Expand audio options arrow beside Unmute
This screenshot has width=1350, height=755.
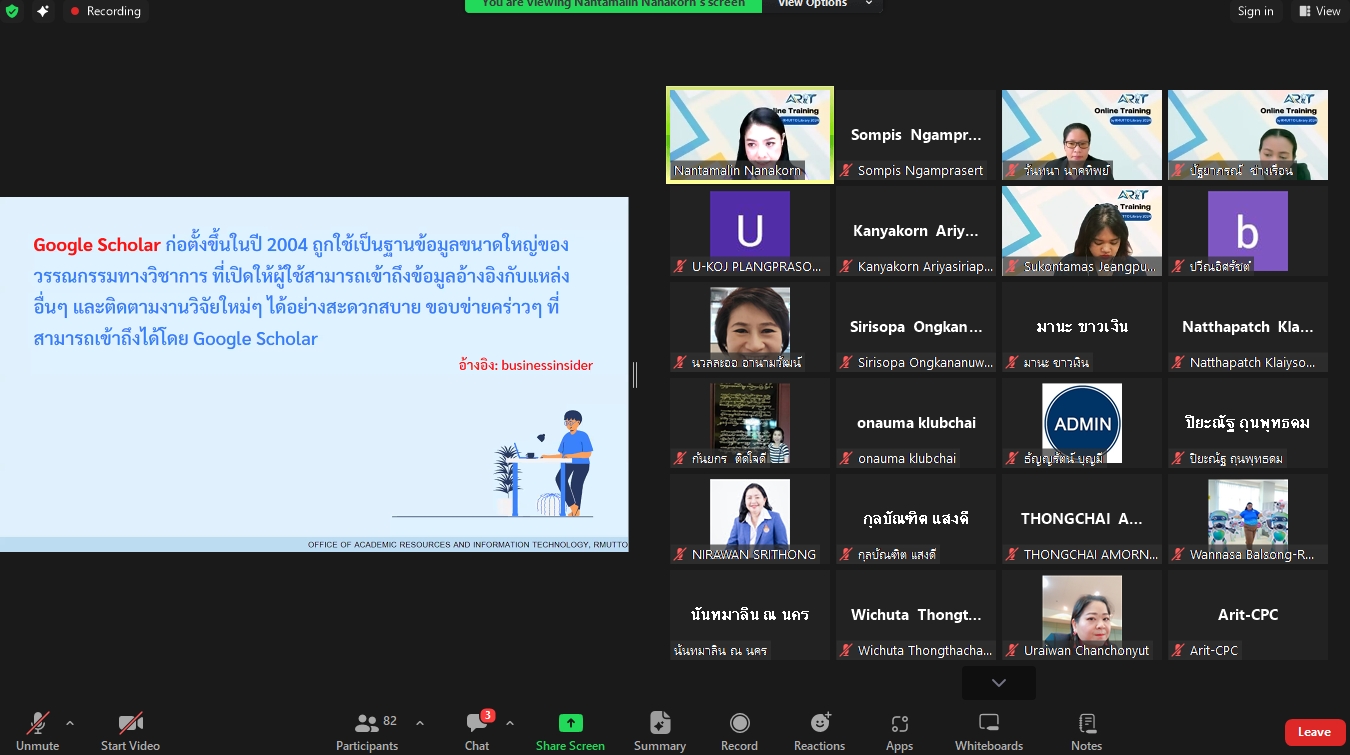tap(70, 723)
